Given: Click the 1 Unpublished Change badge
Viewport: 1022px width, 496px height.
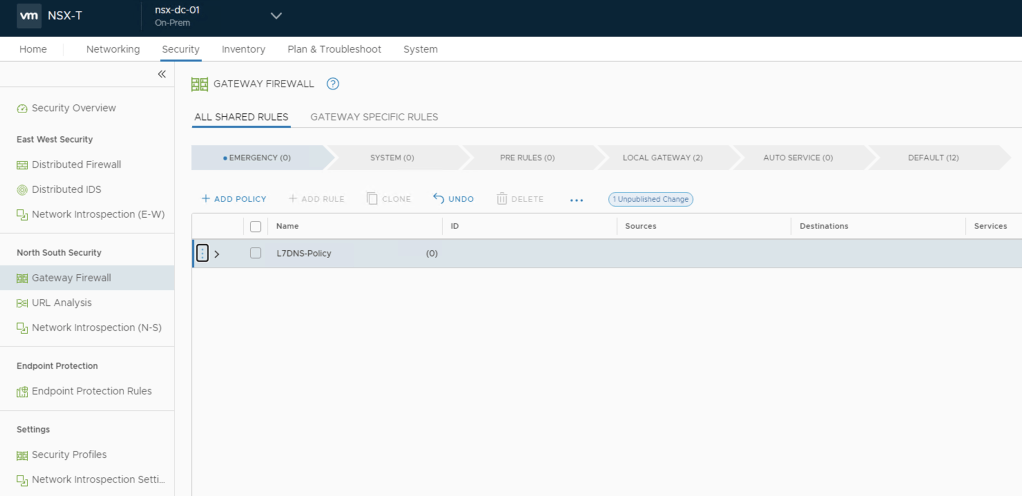Looking at the screenshot, I should [x=650, y=199].
